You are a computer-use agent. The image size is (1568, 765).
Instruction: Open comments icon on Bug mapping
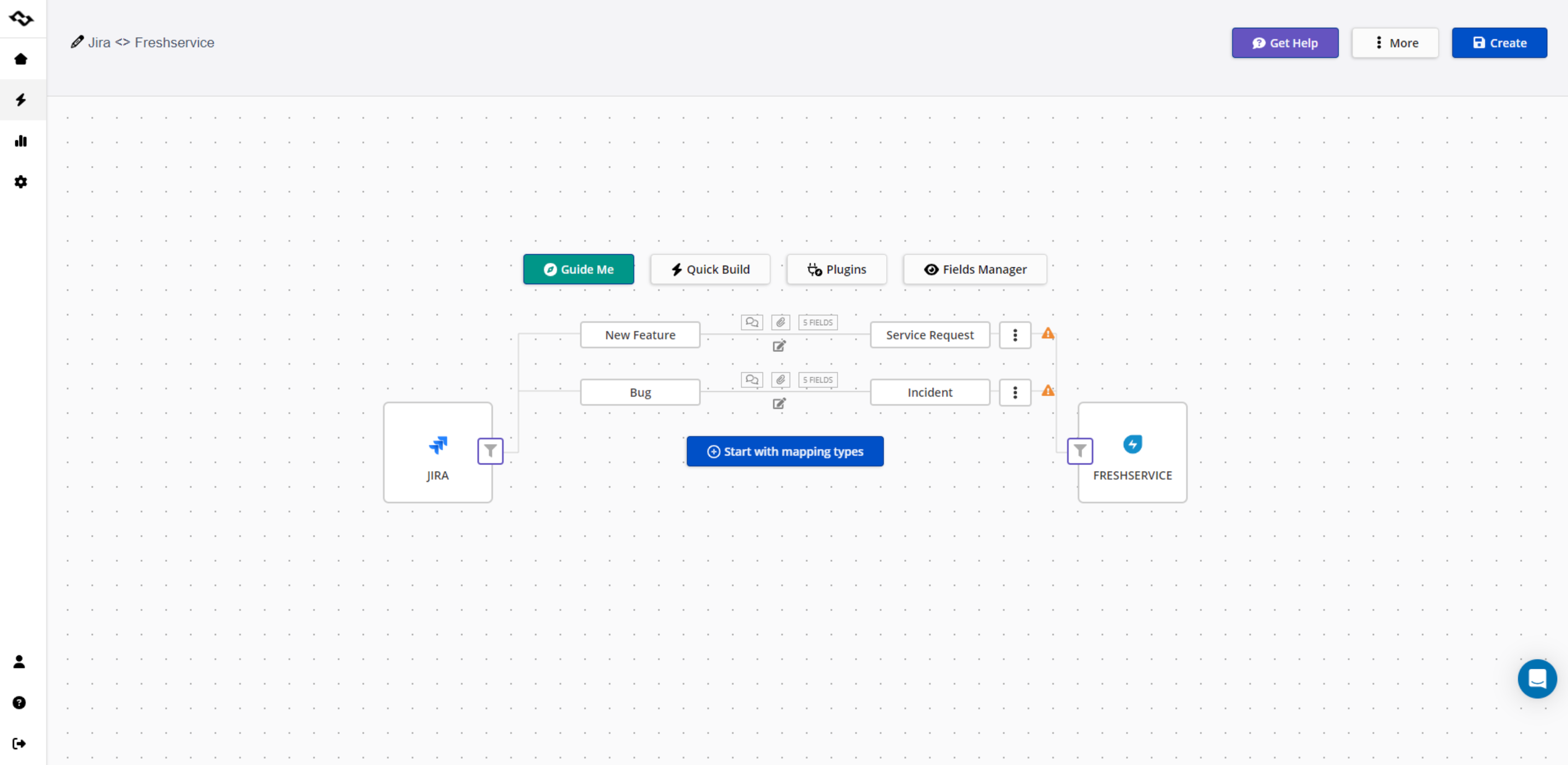pos(752,380)
